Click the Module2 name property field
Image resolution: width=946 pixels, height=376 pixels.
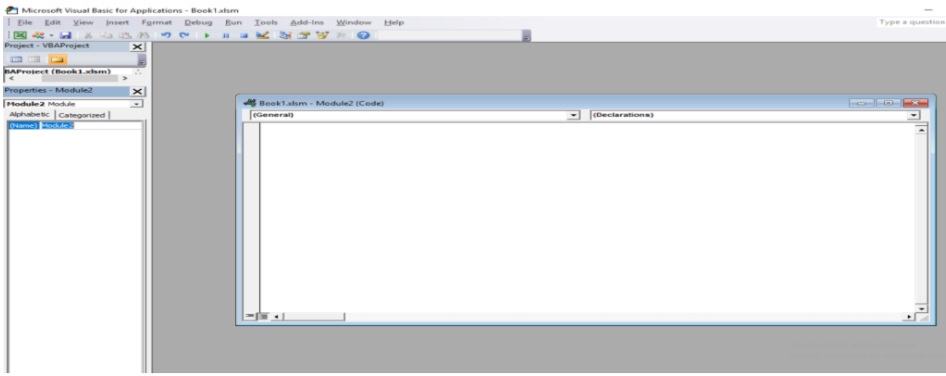pos(91,126)
